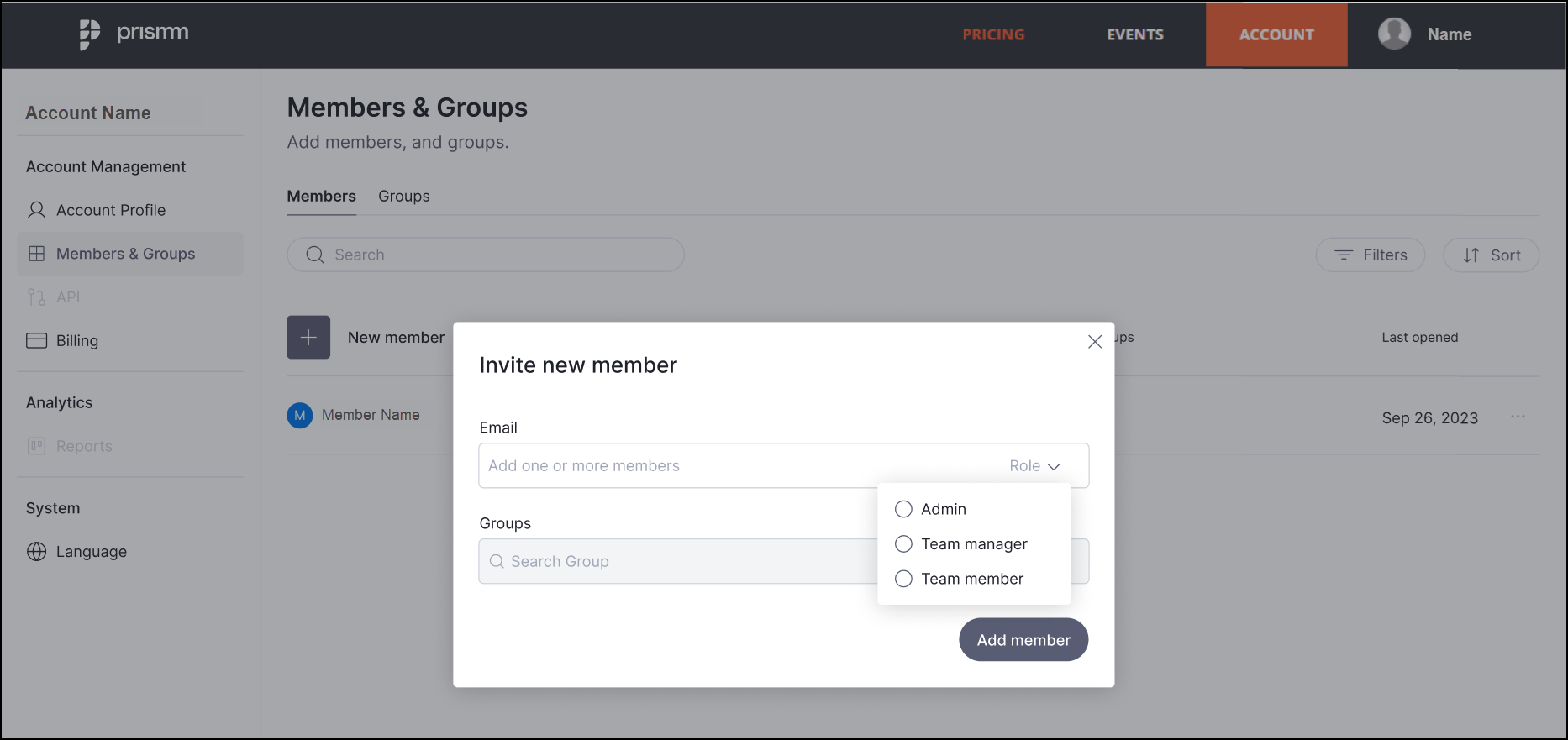The width and height of the screenshot is (1568, 740).
Task: Open Billing via its card icon
Action: click(37, 340)
